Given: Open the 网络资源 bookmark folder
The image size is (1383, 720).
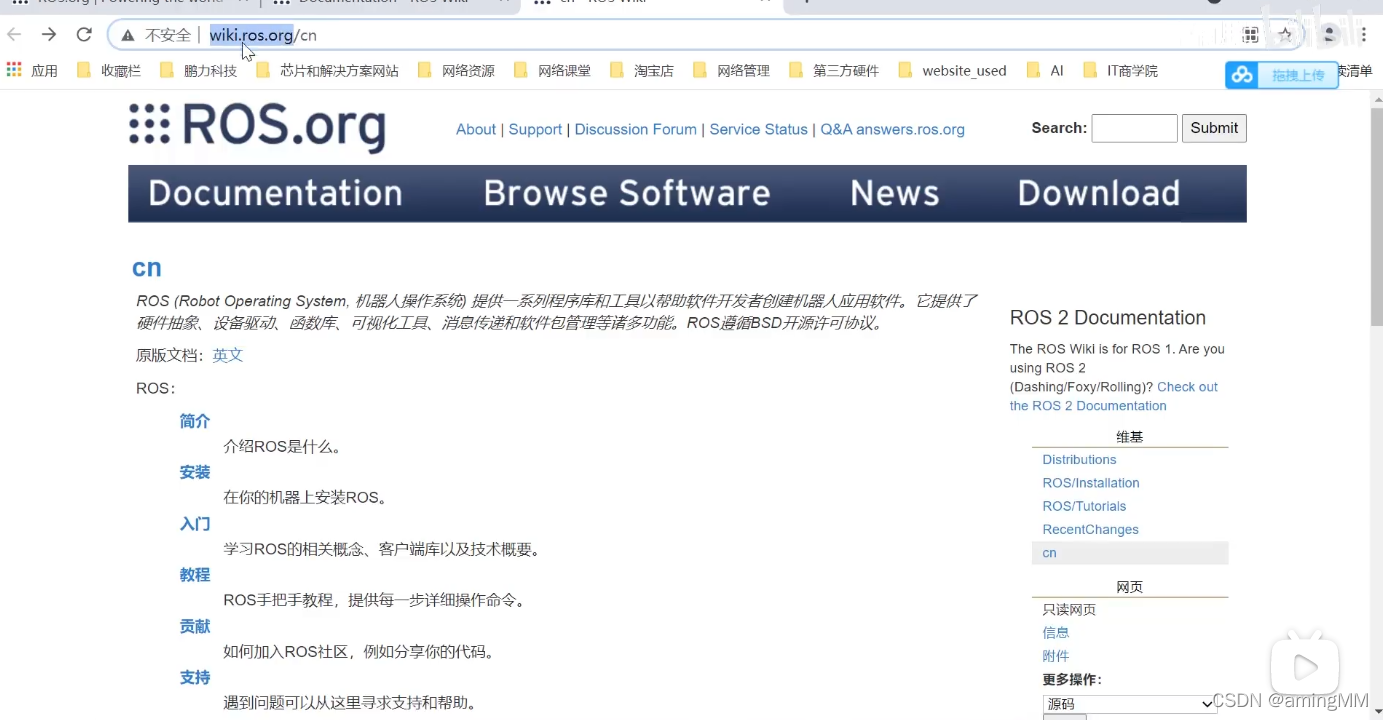Looking at the screenshot, I should 456,71.
